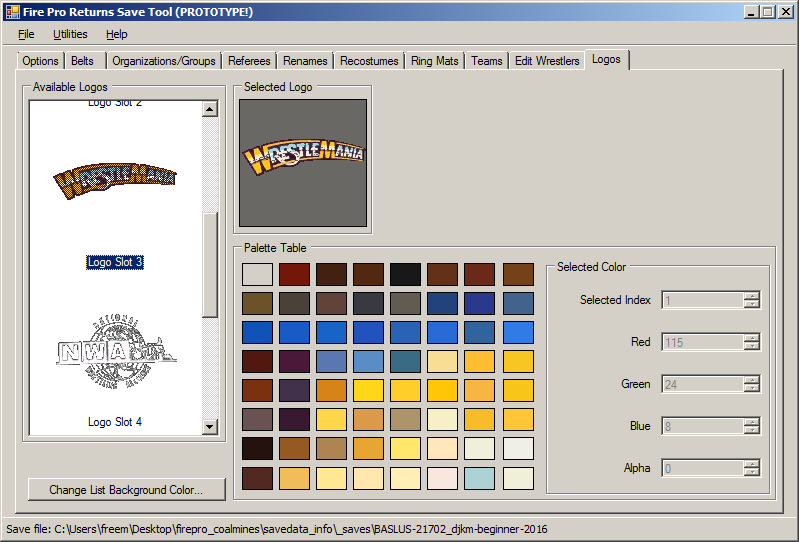Minimize the Fire Pro Returns Save Tool window

click(x=751, y=12)
